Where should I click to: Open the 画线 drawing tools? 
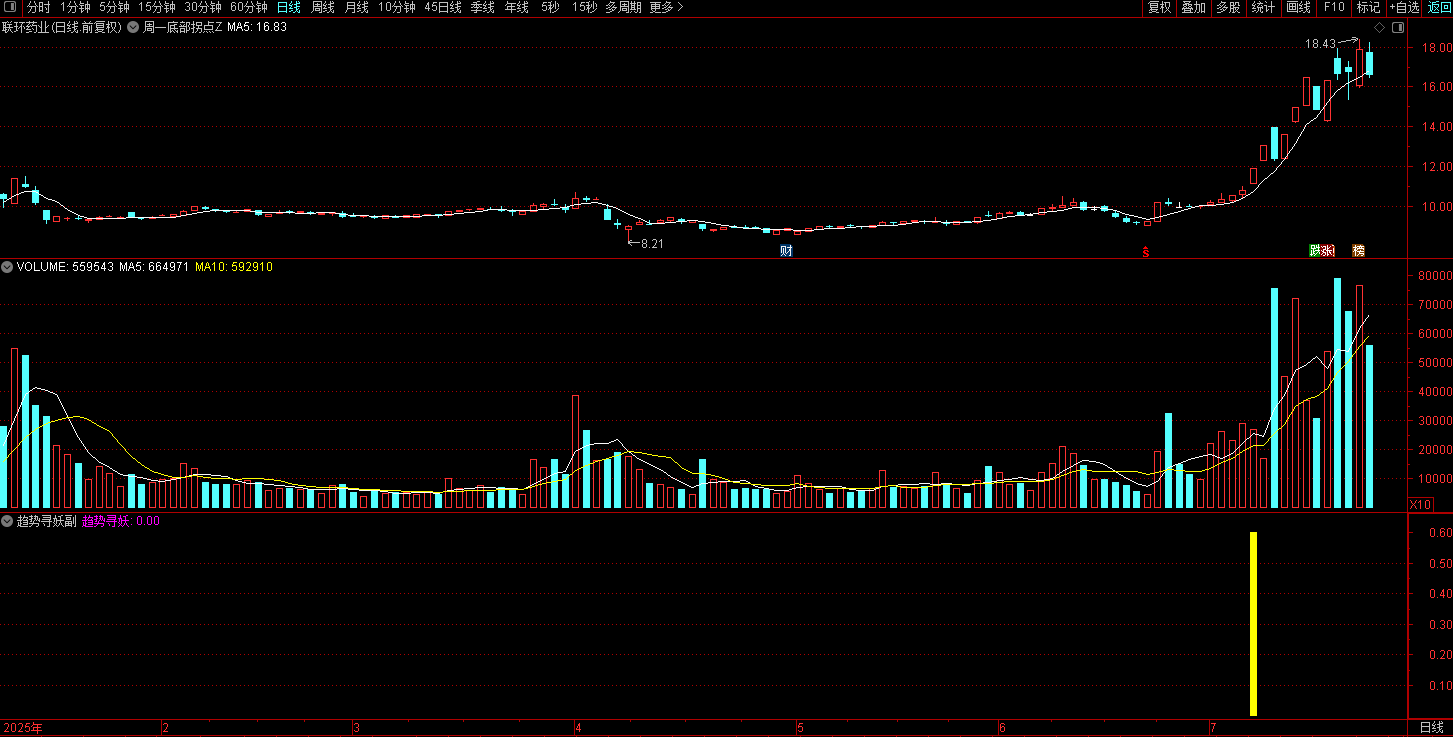click(x=1298, y=7)
